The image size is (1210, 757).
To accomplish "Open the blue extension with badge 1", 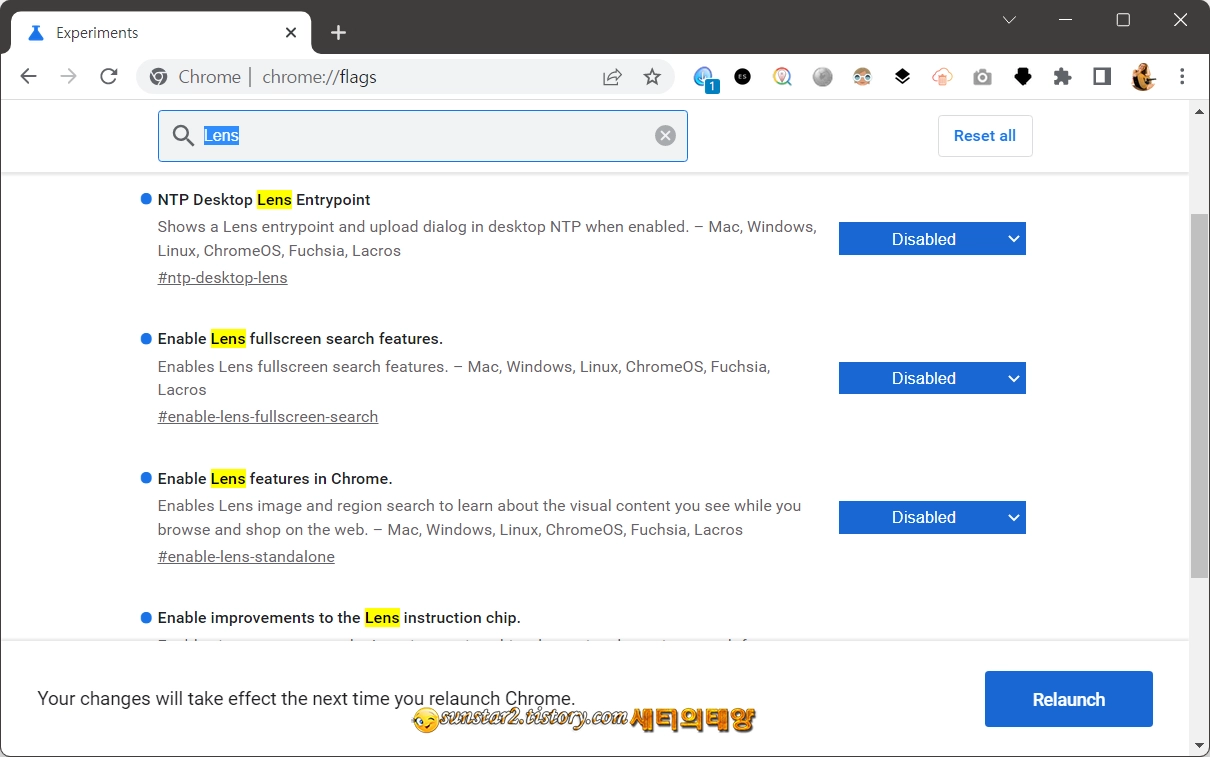I will point(705,78).
